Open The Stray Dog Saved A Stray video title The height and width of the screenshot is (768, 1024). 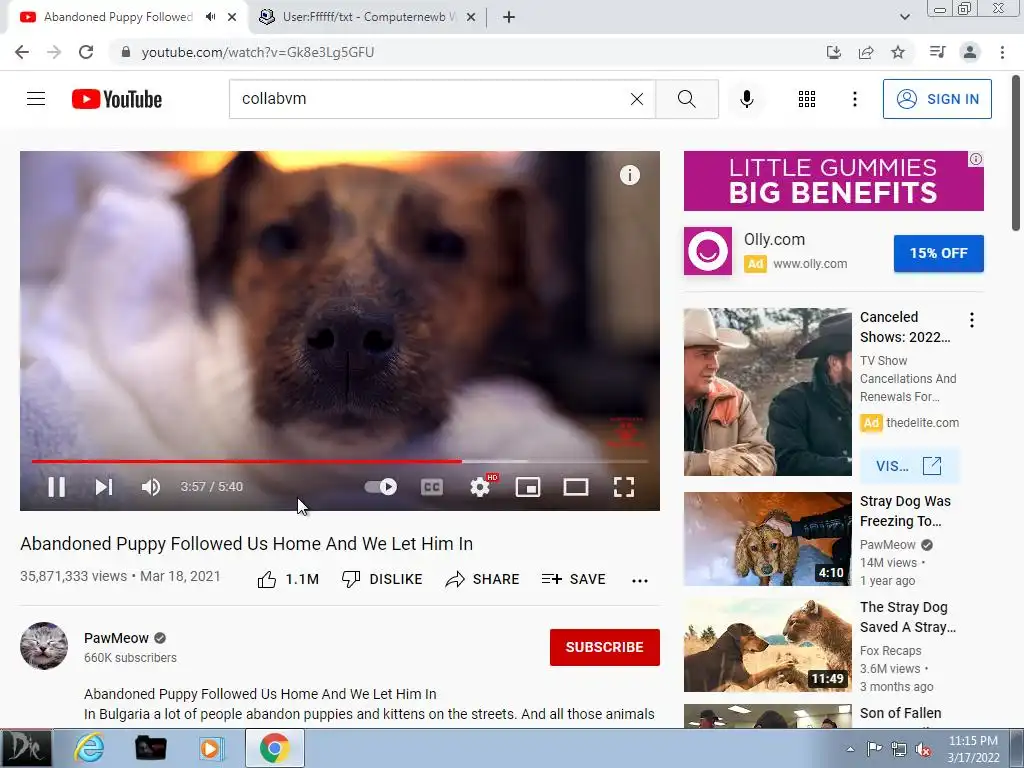click(x=908, y=617)
